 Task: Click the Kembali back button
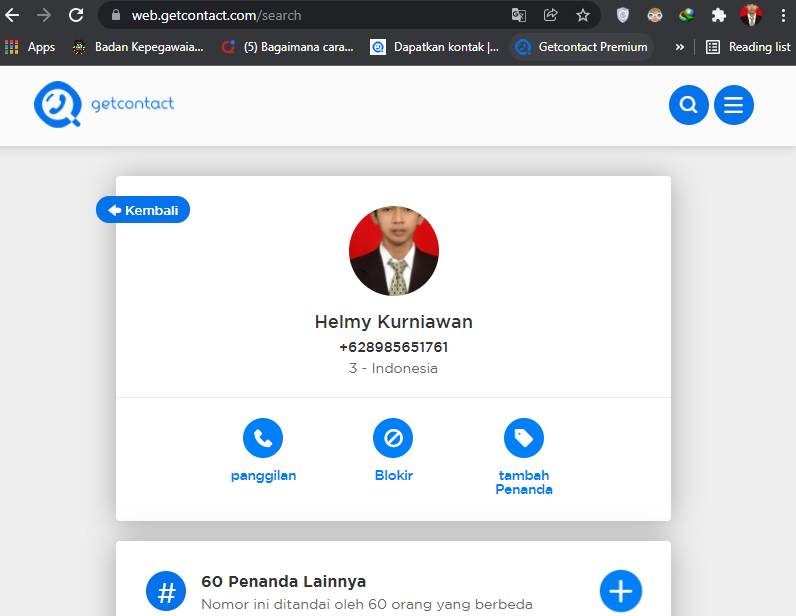[x=143, y=210]
